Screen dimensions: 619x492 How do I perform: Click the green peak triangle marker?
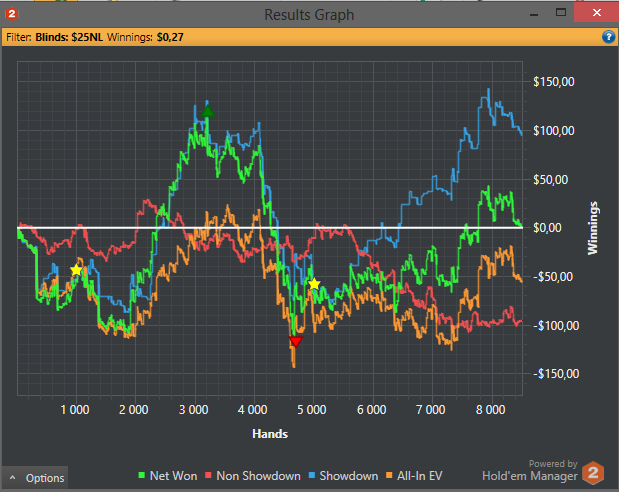208,111
